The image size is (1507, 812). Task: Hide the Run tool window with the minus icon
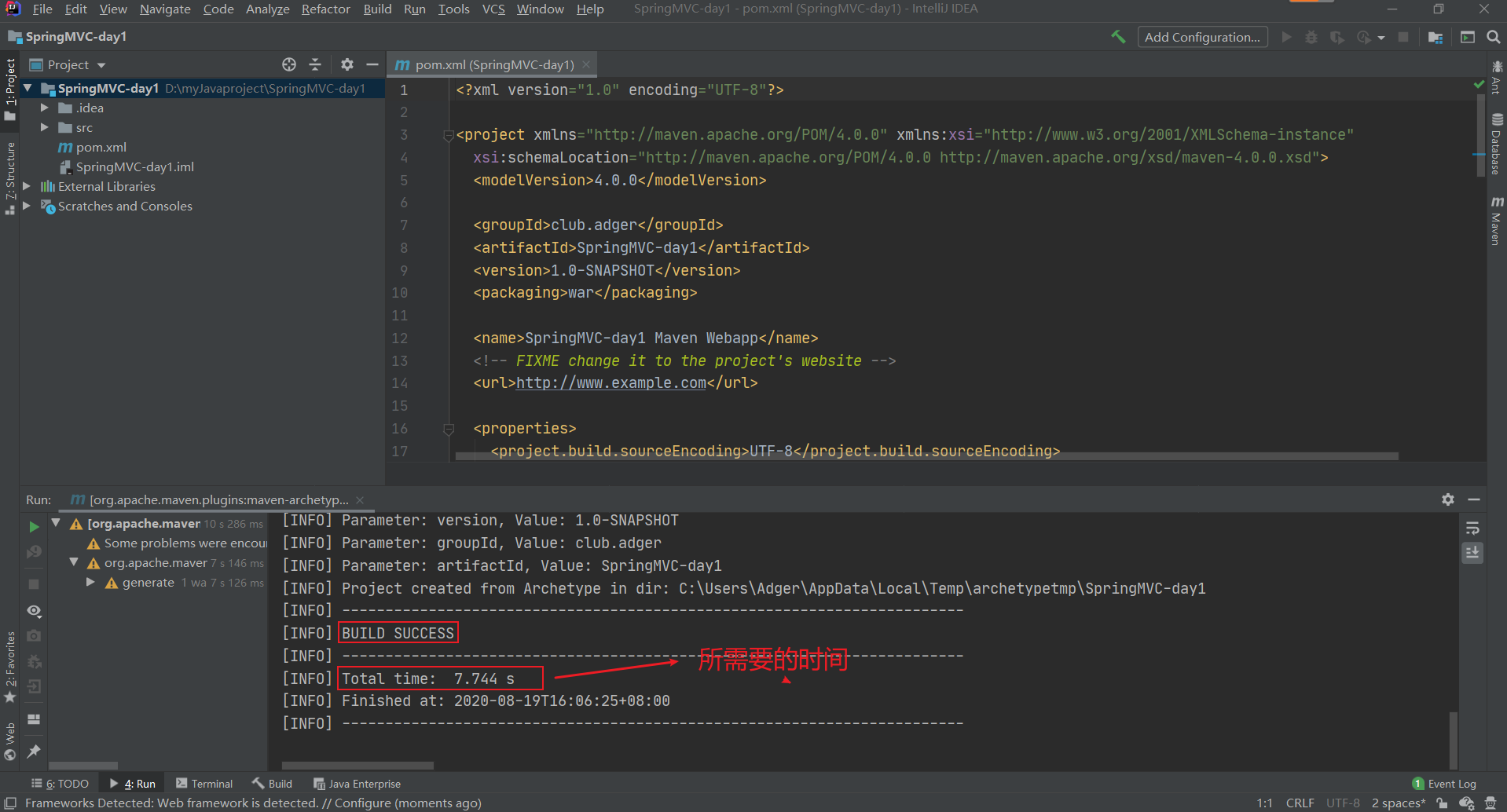[1474, 499]
